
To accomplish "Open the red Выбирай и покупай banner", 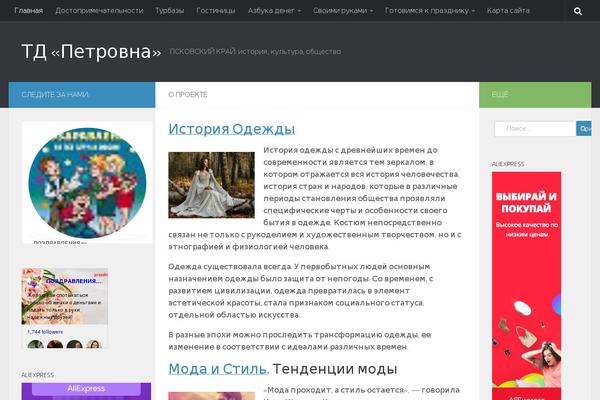I will click(527, 285).
